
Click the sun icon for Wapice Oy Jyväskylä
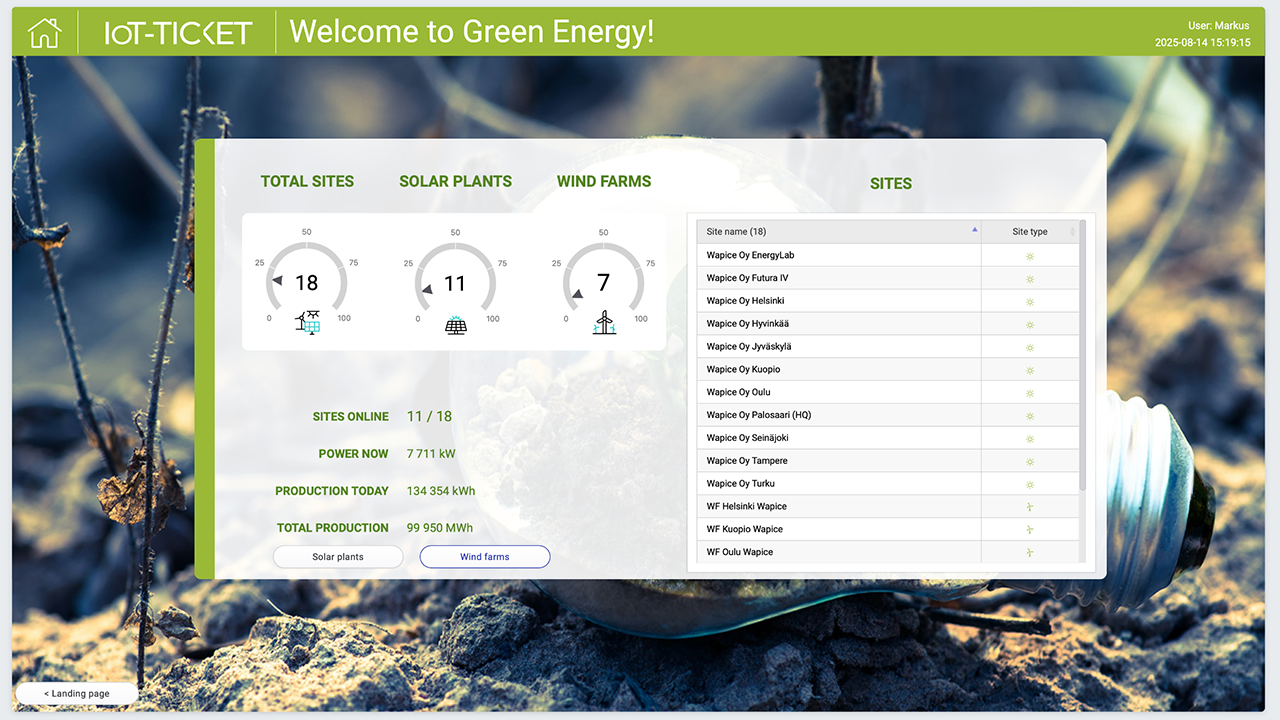click(1030, 348)
